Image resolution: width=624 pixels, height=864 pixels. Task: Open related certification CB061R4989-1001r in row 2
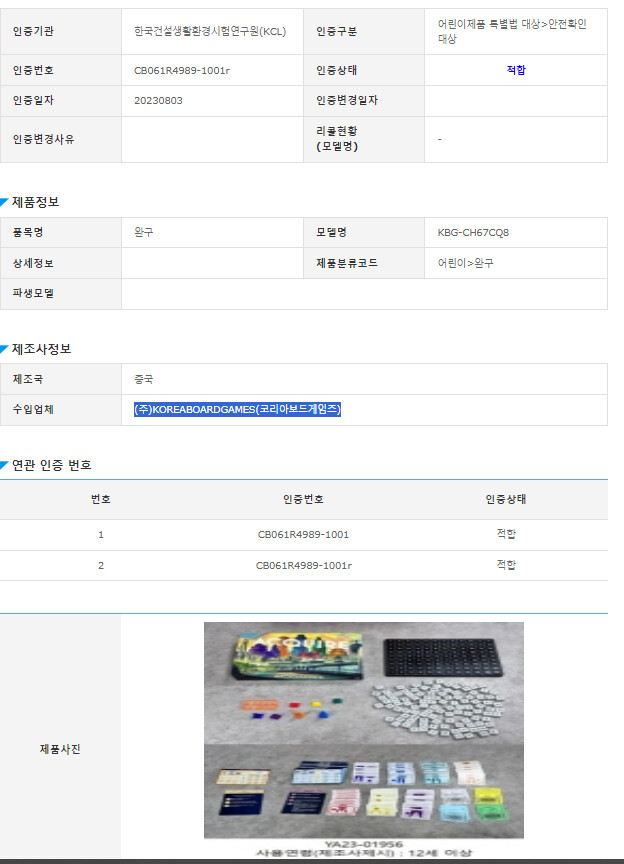click(303, 565)
